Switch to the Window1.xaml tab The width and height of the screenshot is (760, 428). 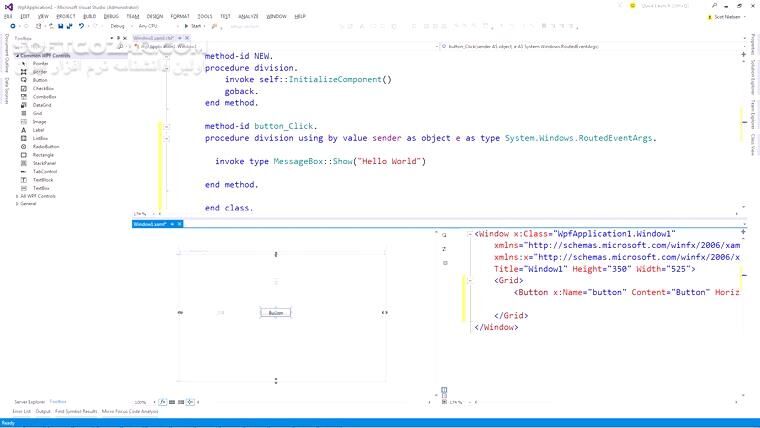click(149, 224)
